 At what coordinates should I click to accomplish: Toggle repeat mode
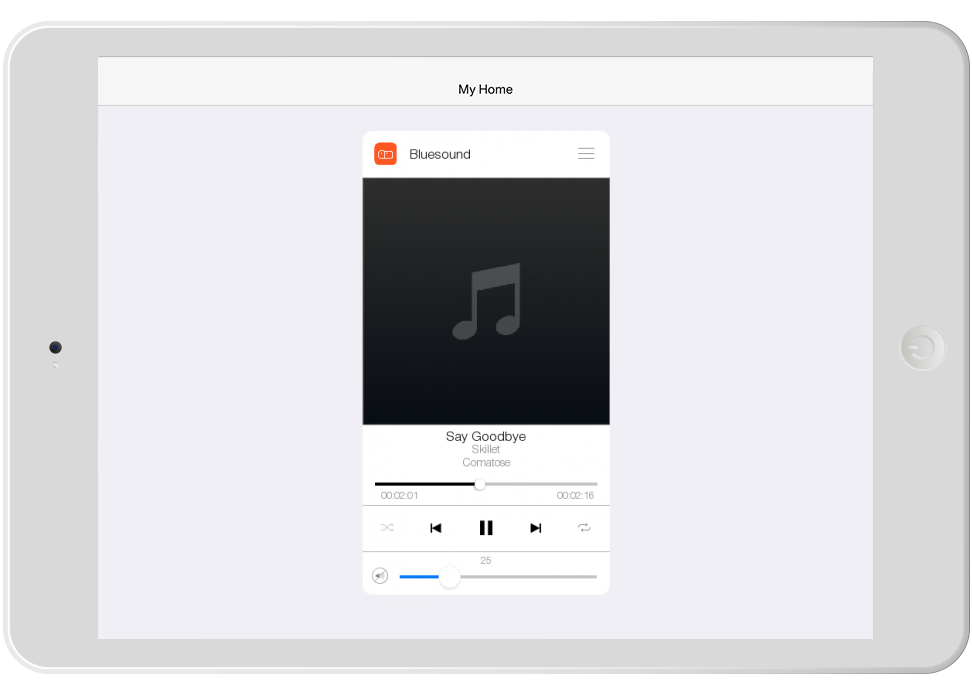[584, 528]
